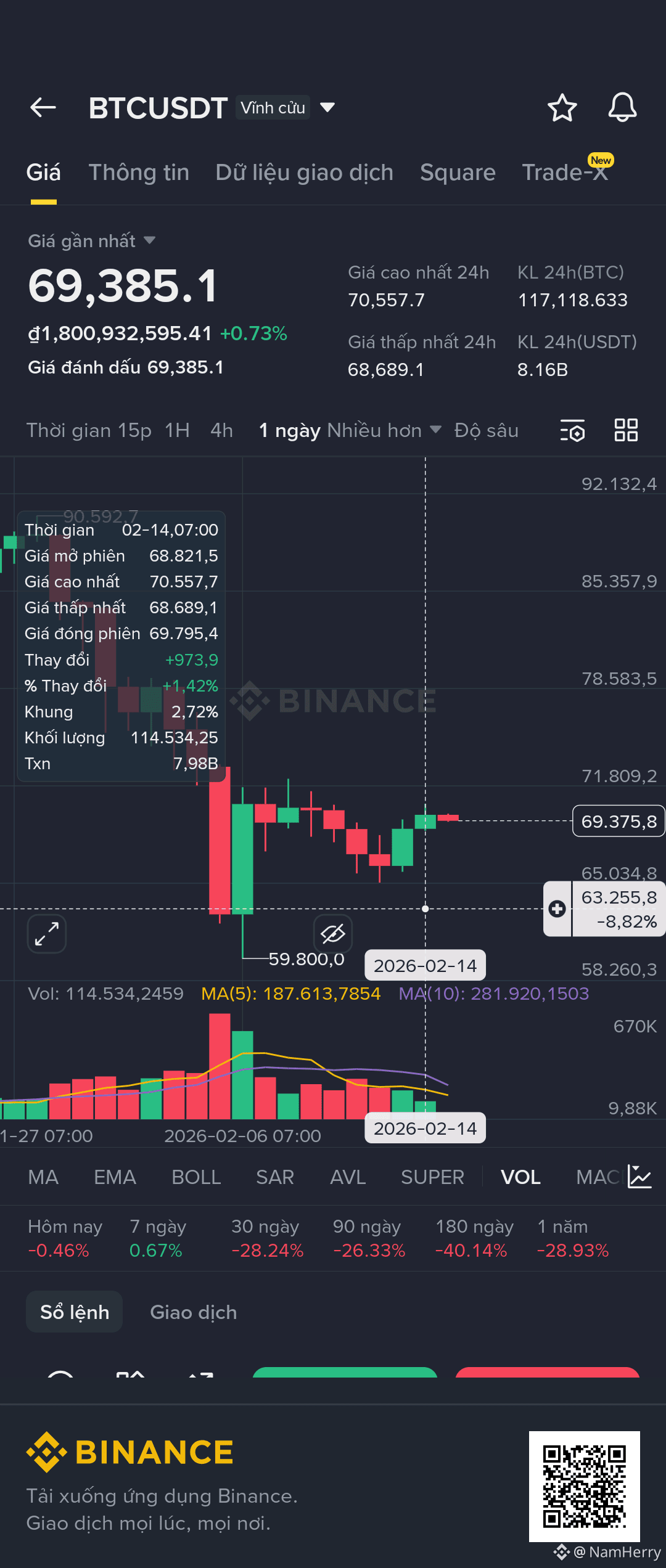This screenshot has width=666, height=1568.
Task: Tap KL 24h(BTC) value 117,118.633
Action: tap(572, 300)
